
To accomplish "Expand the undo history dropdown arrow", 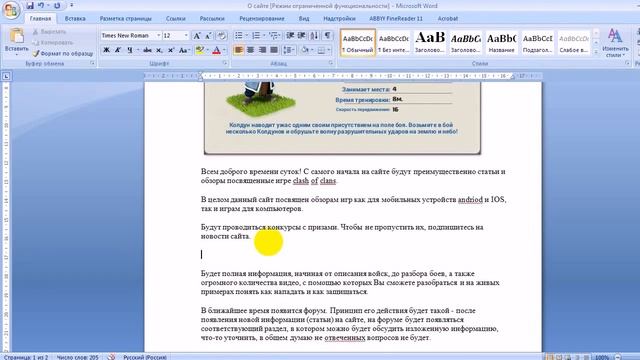I will [x=48, y=5].
